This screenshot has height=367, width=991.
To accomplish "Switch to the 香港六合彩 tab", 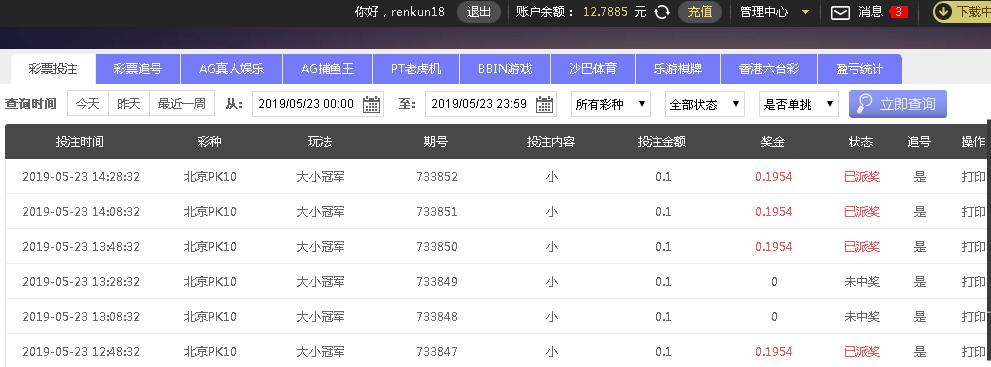I will click(x=769, y=69).
